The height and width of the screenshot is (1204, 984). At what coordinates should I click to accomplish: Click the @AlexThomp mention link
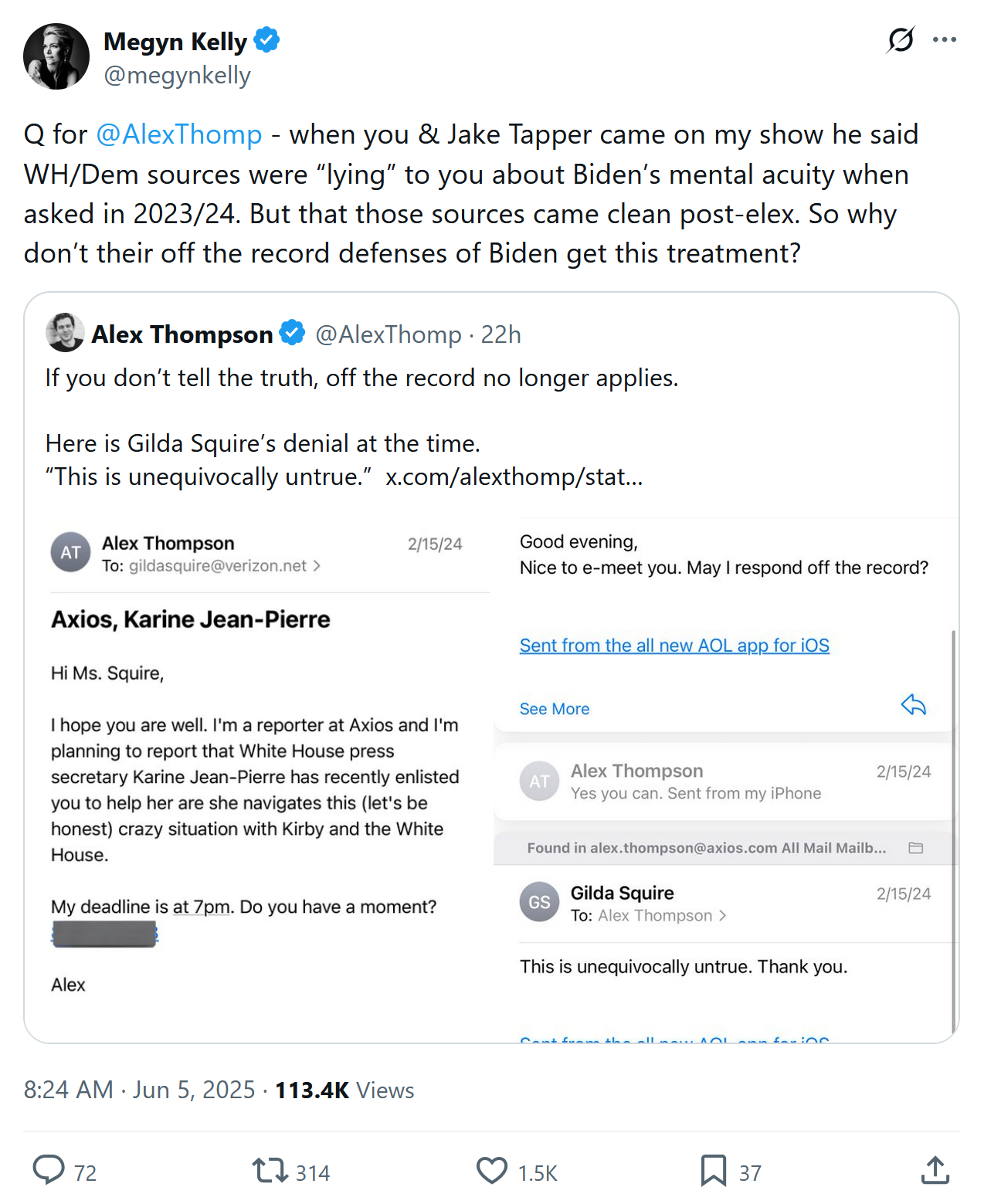click(x=179, y=134)
